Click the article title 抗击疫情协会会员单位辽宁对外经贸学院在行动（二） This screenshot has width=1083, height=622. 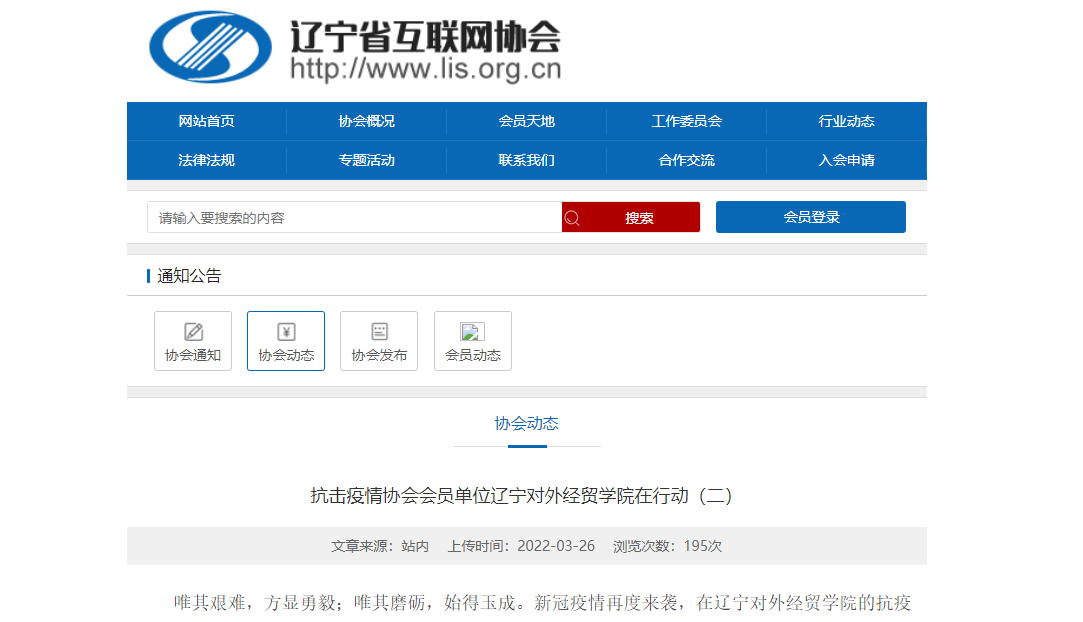coord(521,496)
